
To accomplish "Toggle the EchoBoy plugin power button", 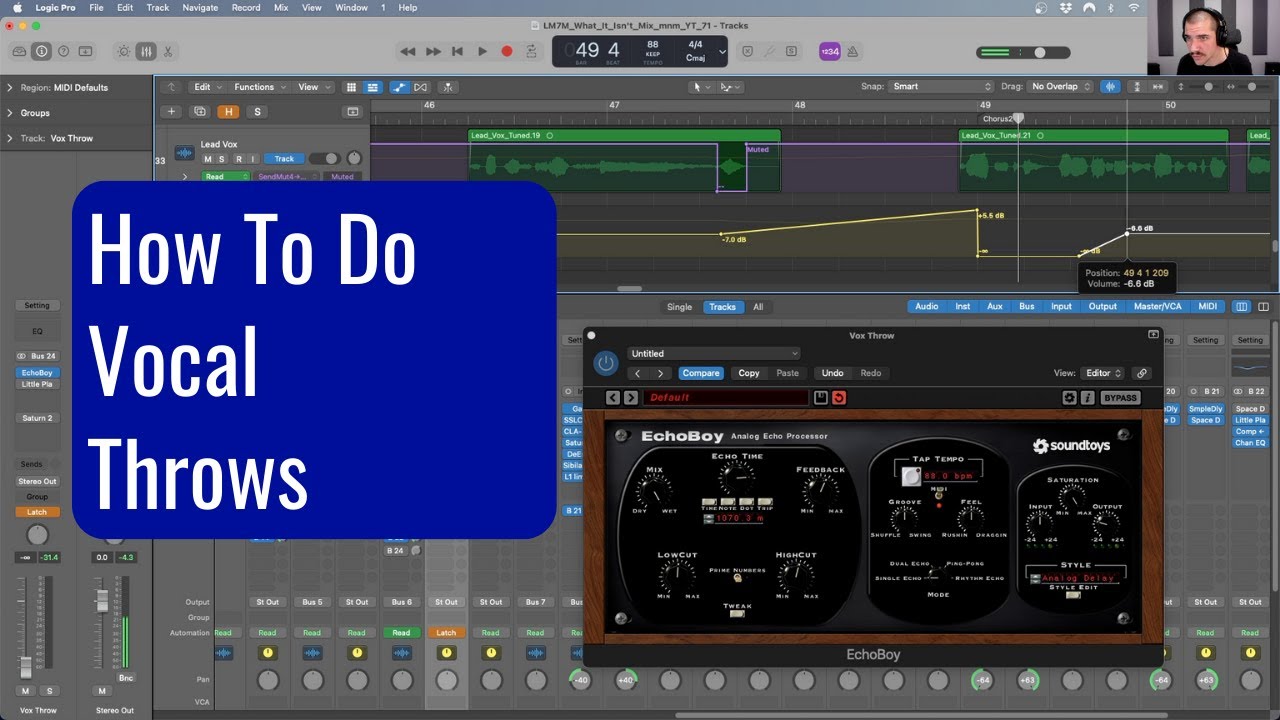I will click(x=606, y=363).
